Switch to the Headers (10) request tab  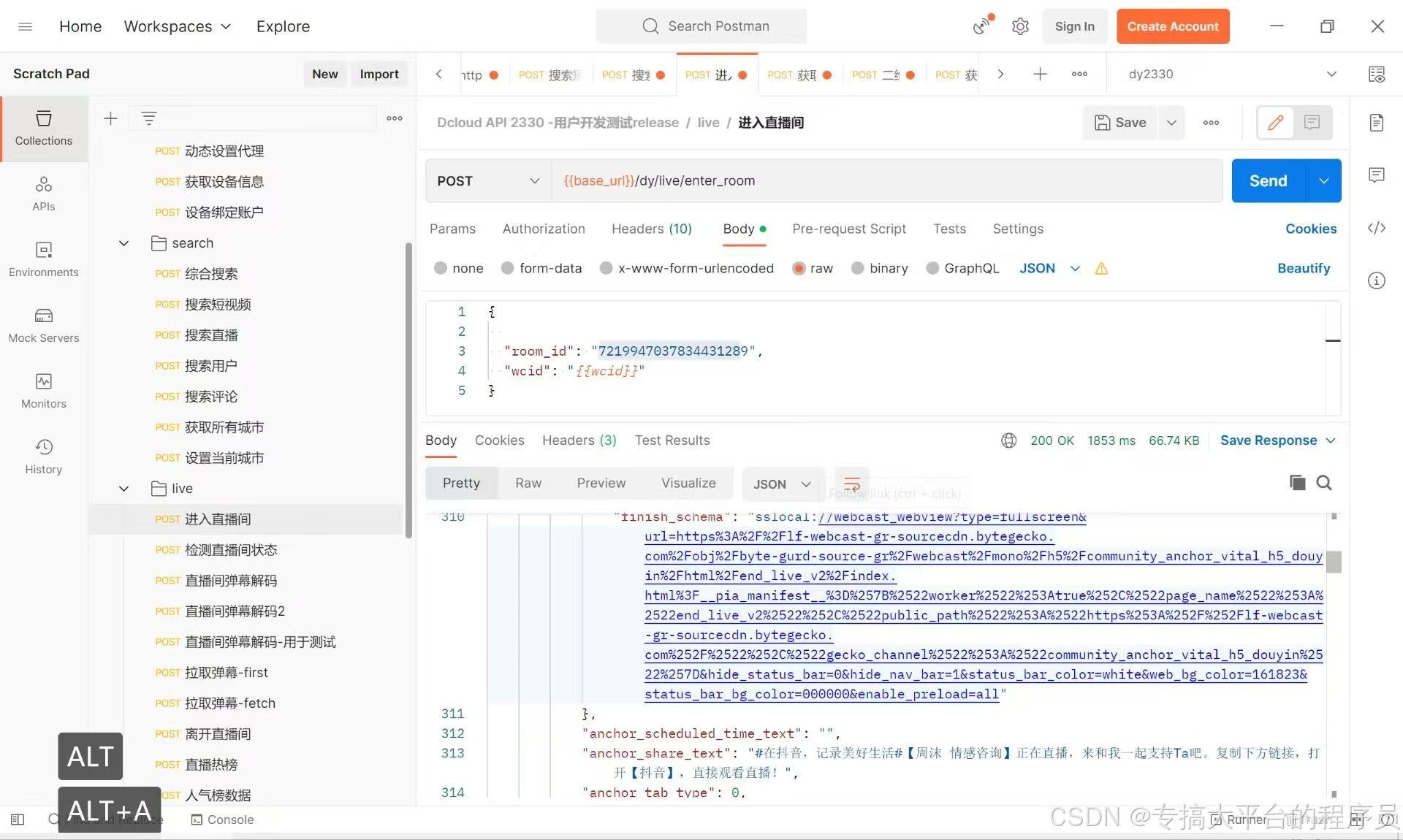652,229
